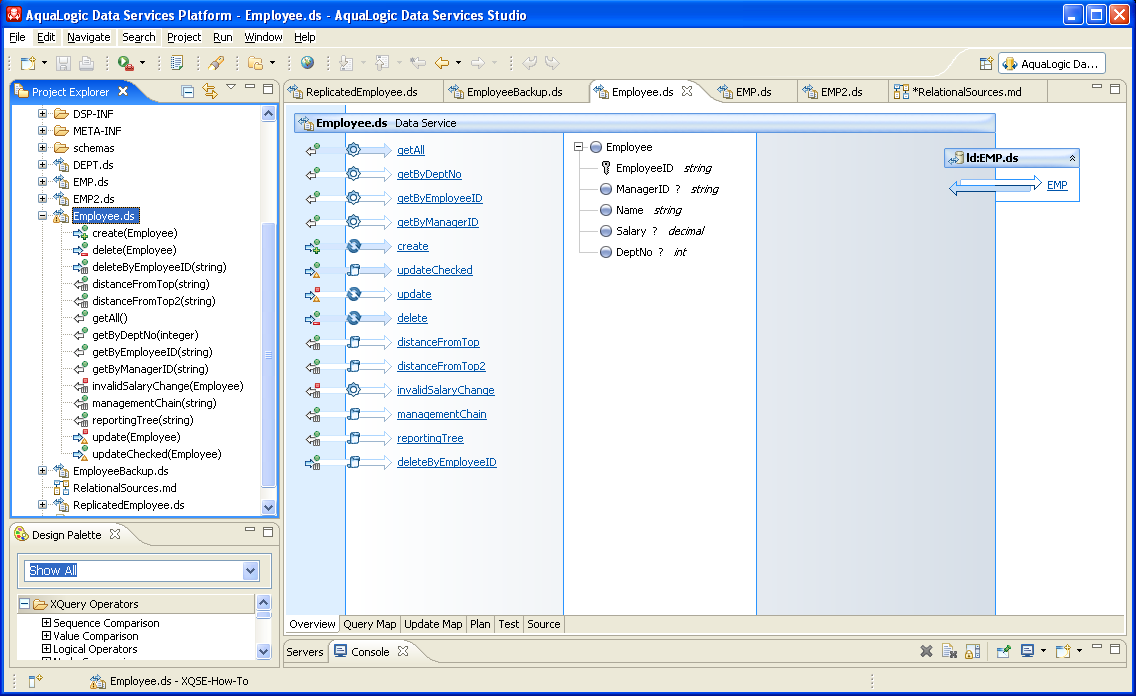Click the EMP link in ld:EMP.ds
The height and width of the screenshot is (696, 1136).
1057,185
